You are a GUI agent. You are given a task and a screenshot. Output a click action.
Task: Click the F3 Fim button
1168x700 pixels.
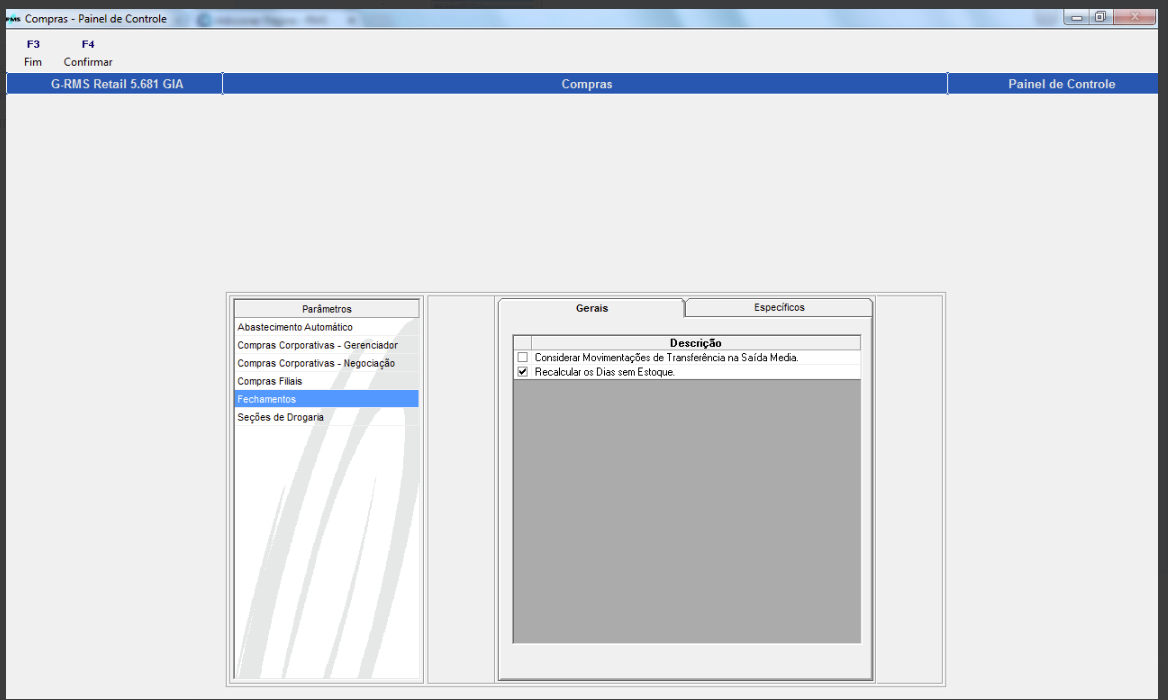(33, 53)
